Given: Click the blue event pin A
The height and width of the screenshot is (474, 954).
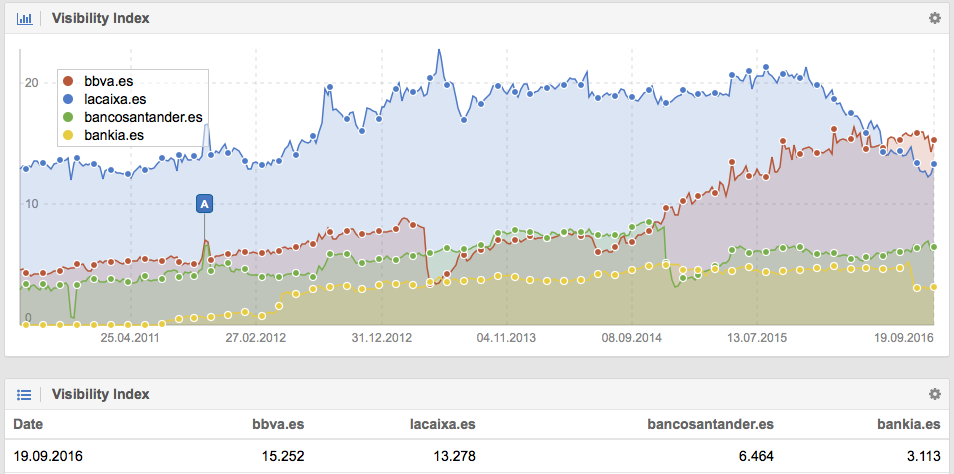Looking at the screenshot, I should (205, 204).
